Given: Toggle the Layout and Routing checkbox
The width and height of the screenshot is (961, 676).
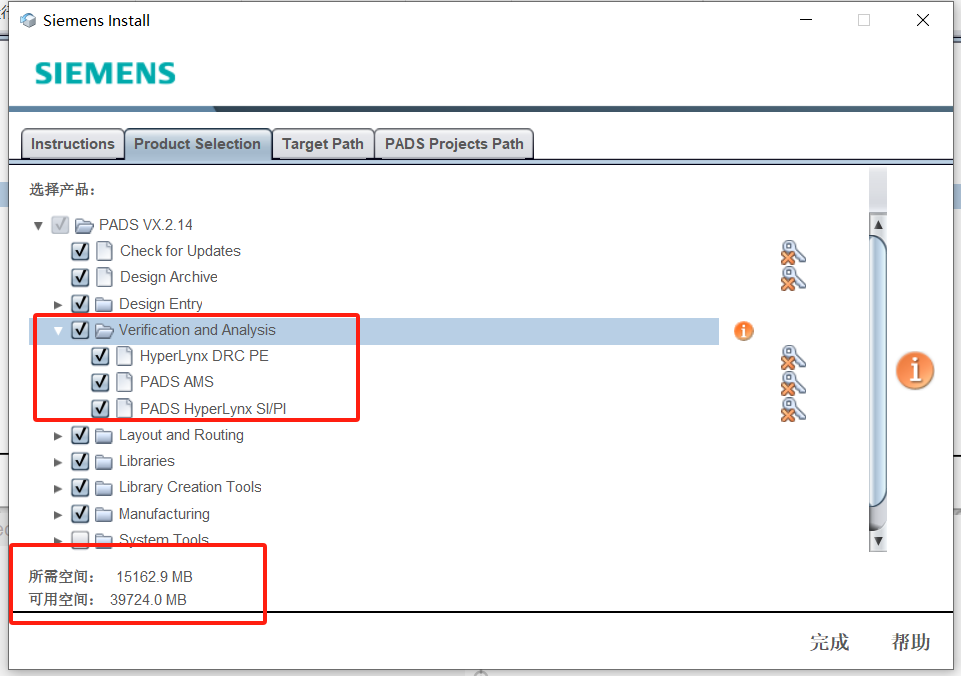Looking at the screenshot, I should pyautogui.click(x=80, y=435).
